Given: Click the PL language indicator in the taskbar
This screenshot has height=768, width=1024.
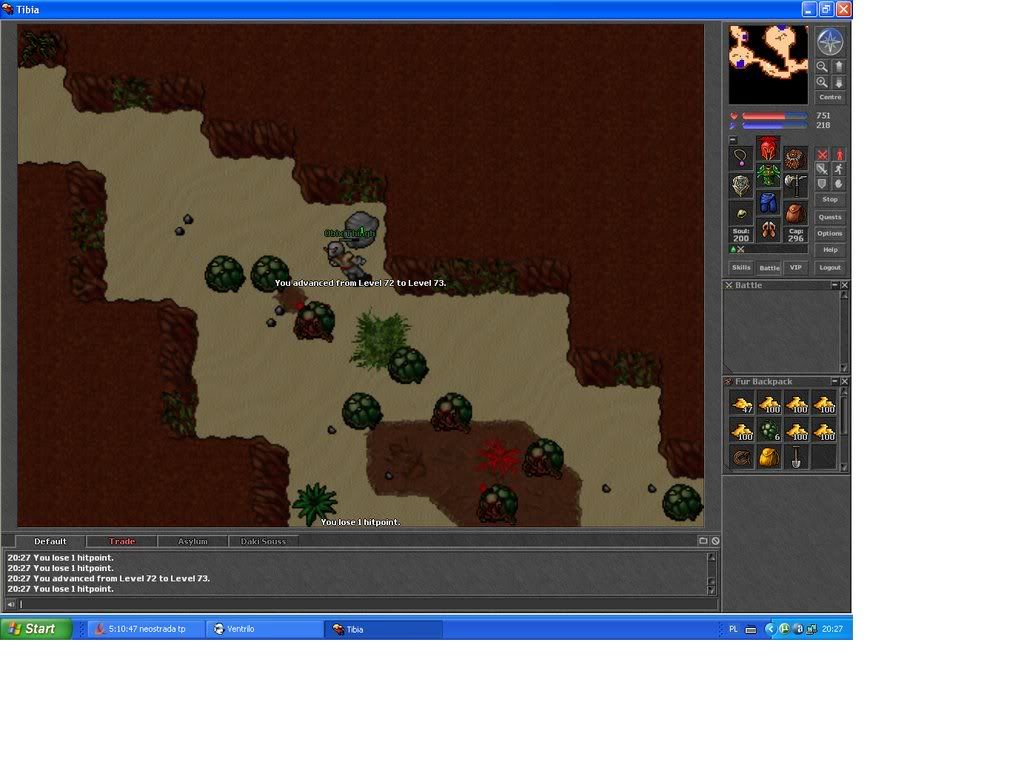Looking at the screenshot, I should point(733,630).
